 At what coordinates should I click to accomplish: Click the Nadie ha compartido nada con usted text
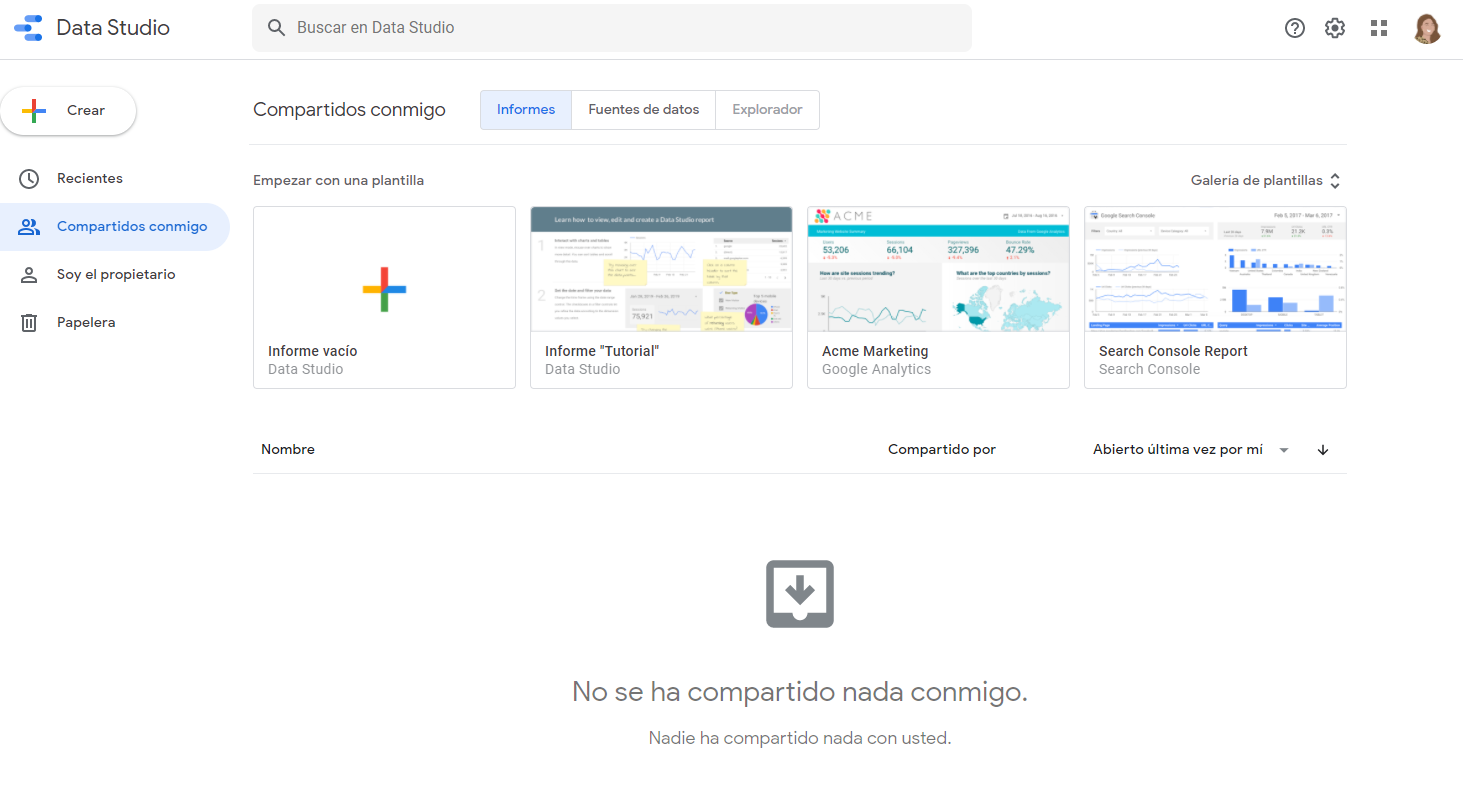pyautogui.click(x=800, y=739)
